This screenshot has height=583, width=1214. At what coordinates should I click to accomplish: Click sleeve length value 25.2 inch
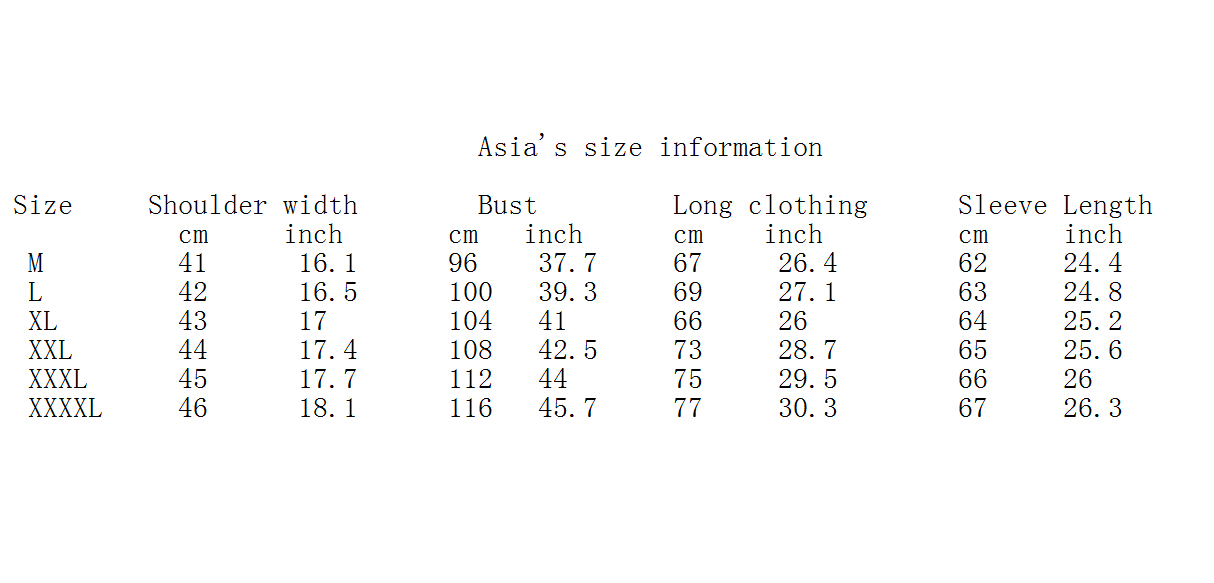coord(1092,322)
